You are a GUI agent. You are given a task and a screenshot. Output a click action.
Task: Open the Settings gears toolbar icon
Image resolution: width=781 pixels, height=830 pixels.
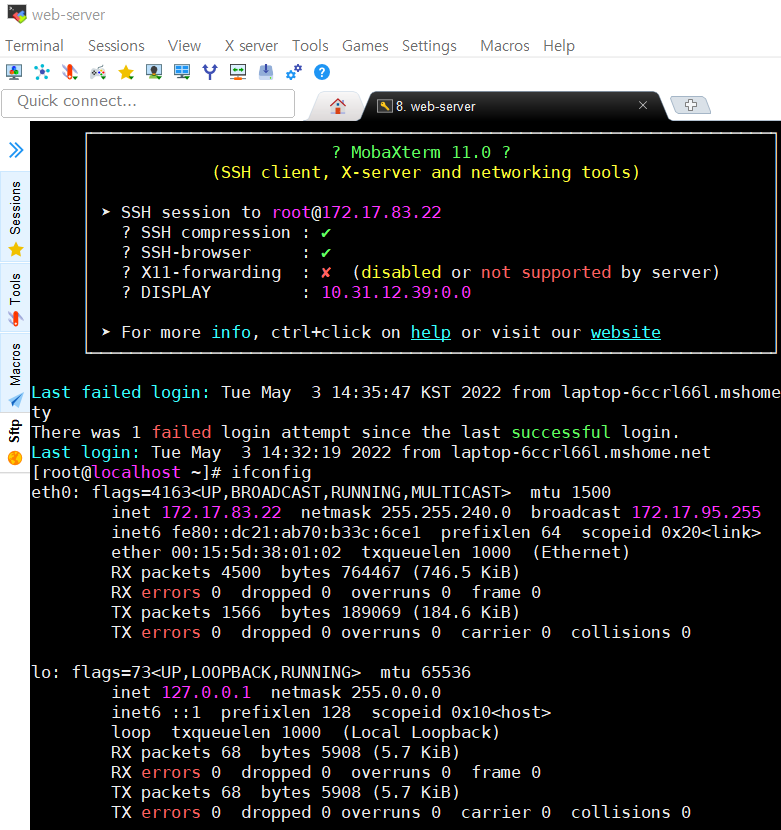tap(294, 71)
